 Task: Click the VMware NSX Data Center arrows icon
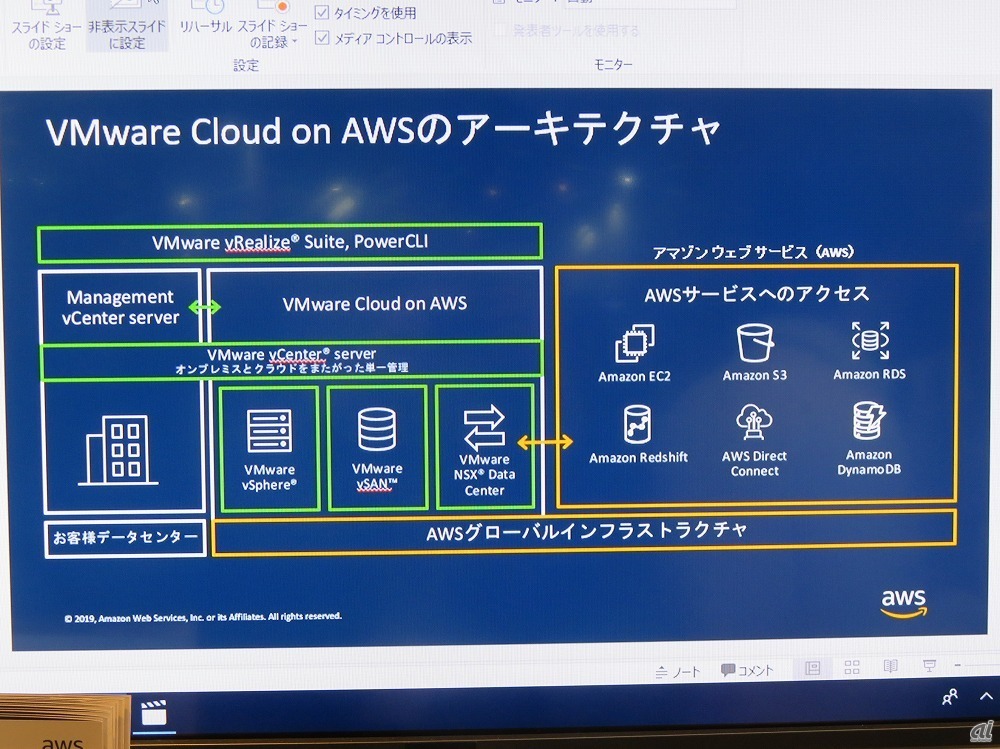tap(484, 427)
